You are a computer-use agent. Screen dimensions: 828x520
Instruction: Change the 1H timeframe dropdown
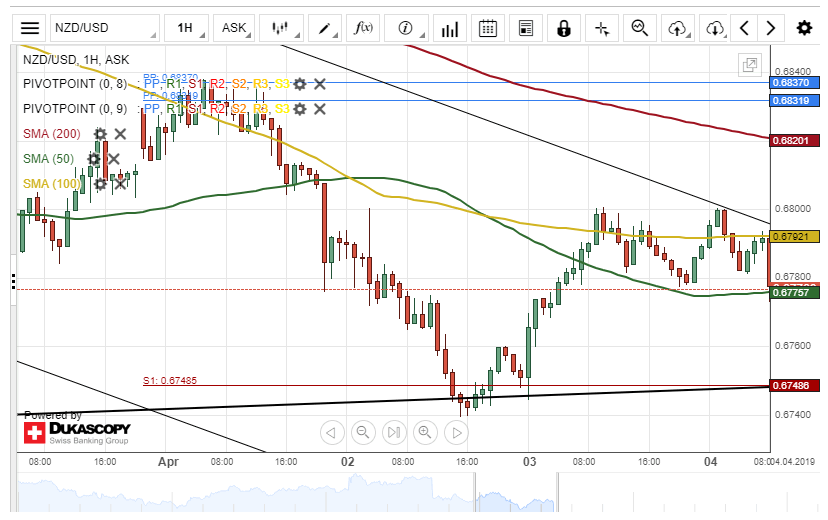186,28
